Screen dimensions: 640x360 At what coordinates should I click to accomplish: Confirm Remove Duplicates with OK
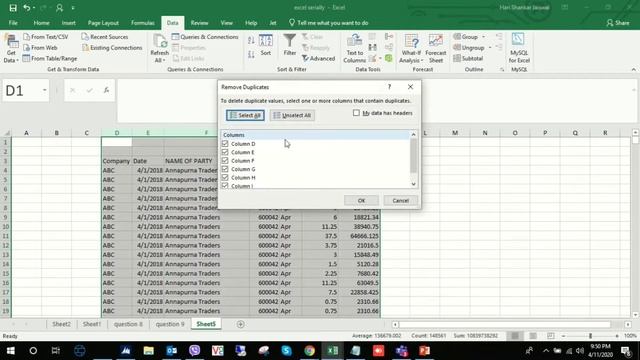pyautogui.click(x=361, y=200)
